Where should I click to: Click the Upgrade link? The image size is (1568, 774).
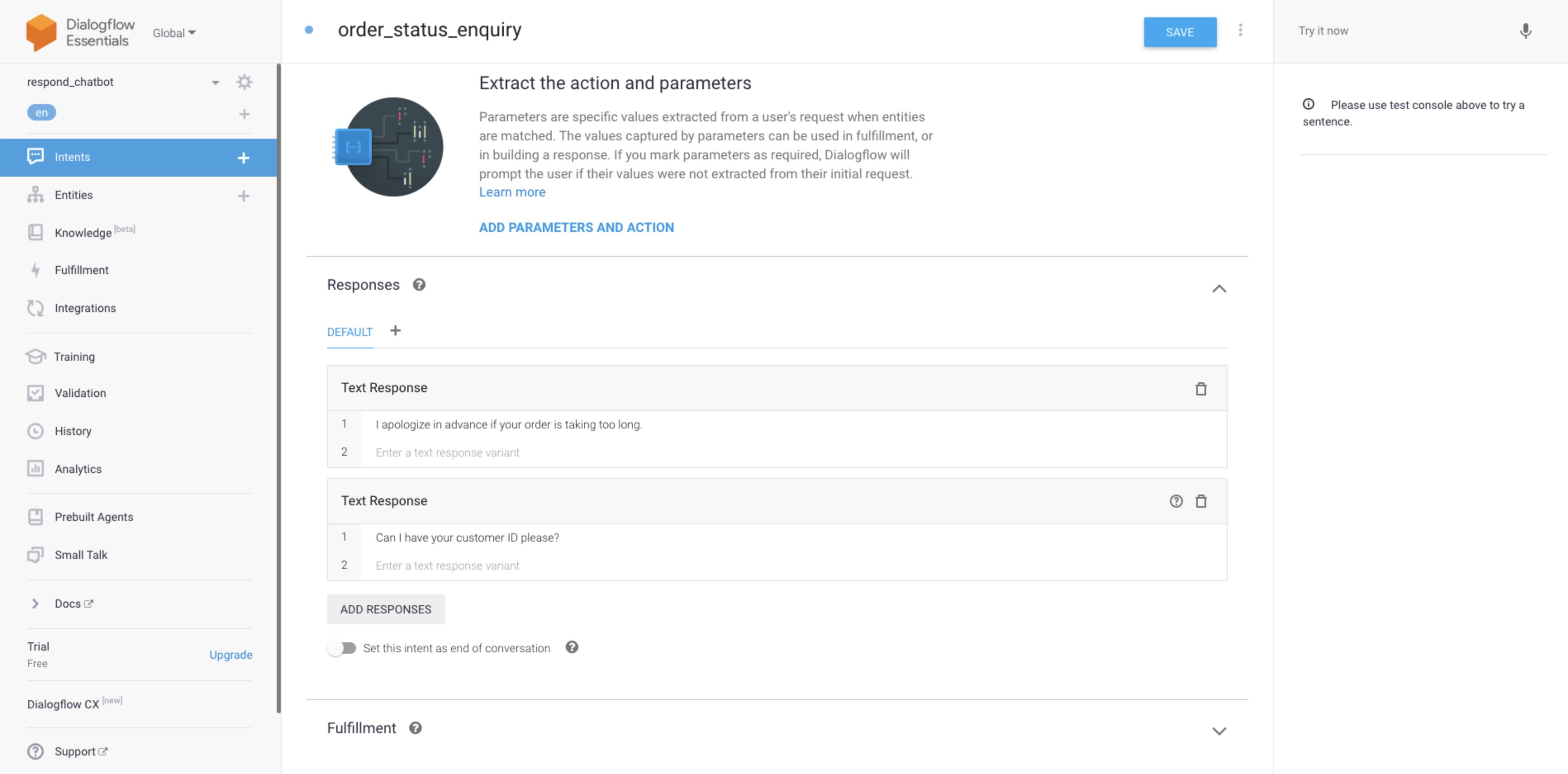pyautogui.click(x=230, y=655)
